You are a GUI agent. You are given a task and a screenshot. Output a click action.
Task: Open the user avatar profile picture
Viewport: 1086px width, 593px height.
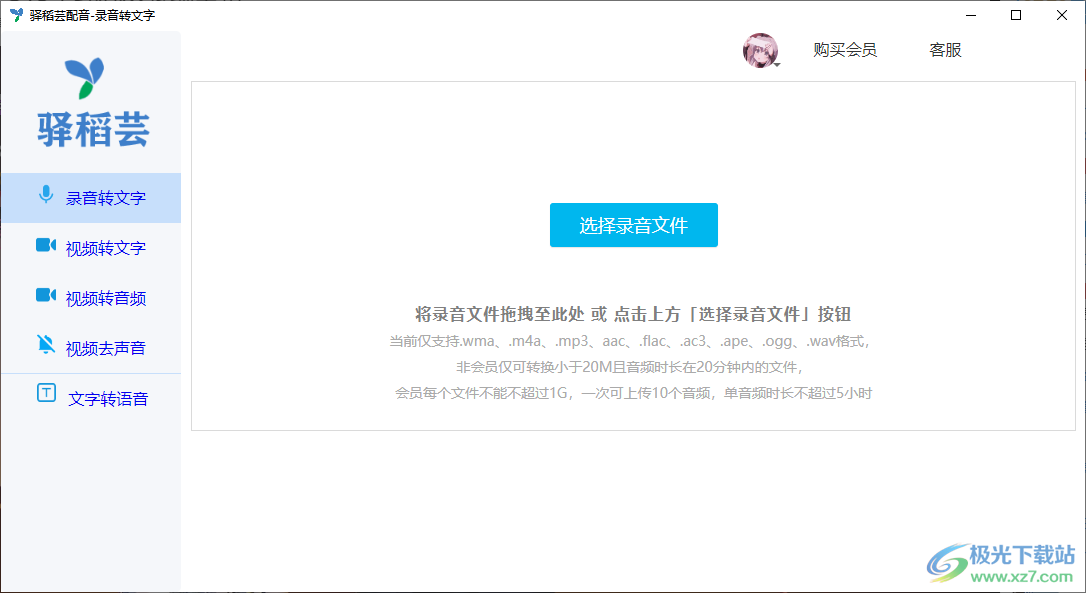pyautogui.click(x=759, y=50)
